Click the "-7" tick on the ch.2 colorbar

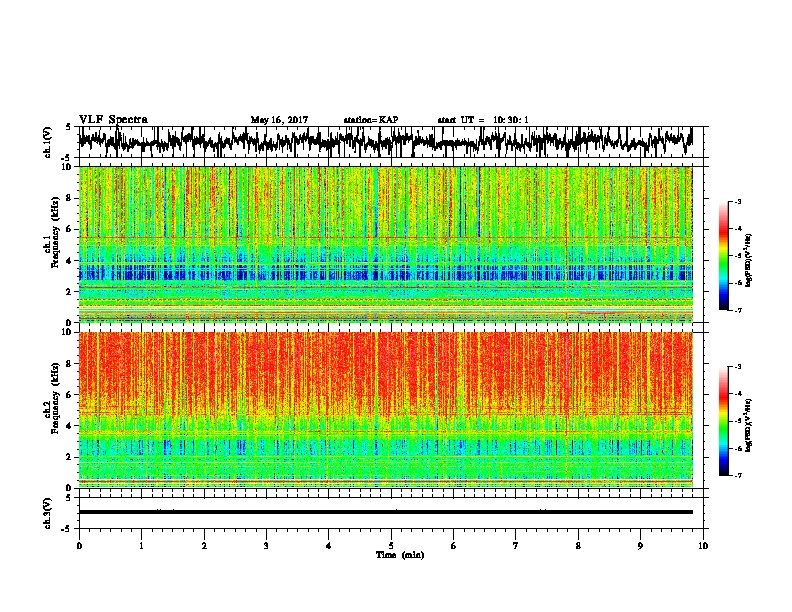click(738, 475)
